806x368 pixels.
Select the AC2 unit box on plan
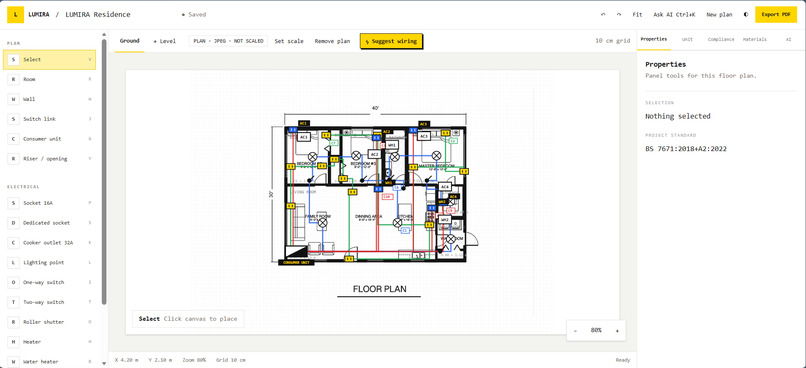pos(374,154)
